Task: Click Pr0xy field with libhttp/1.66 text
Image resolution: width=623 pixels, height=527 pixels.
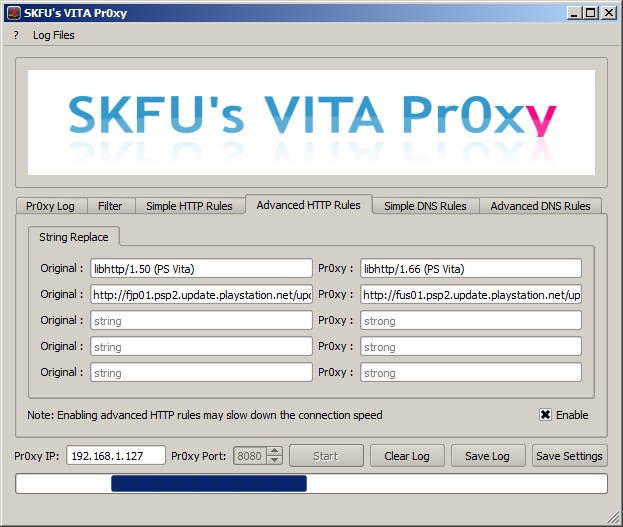Action: [471, 269]
